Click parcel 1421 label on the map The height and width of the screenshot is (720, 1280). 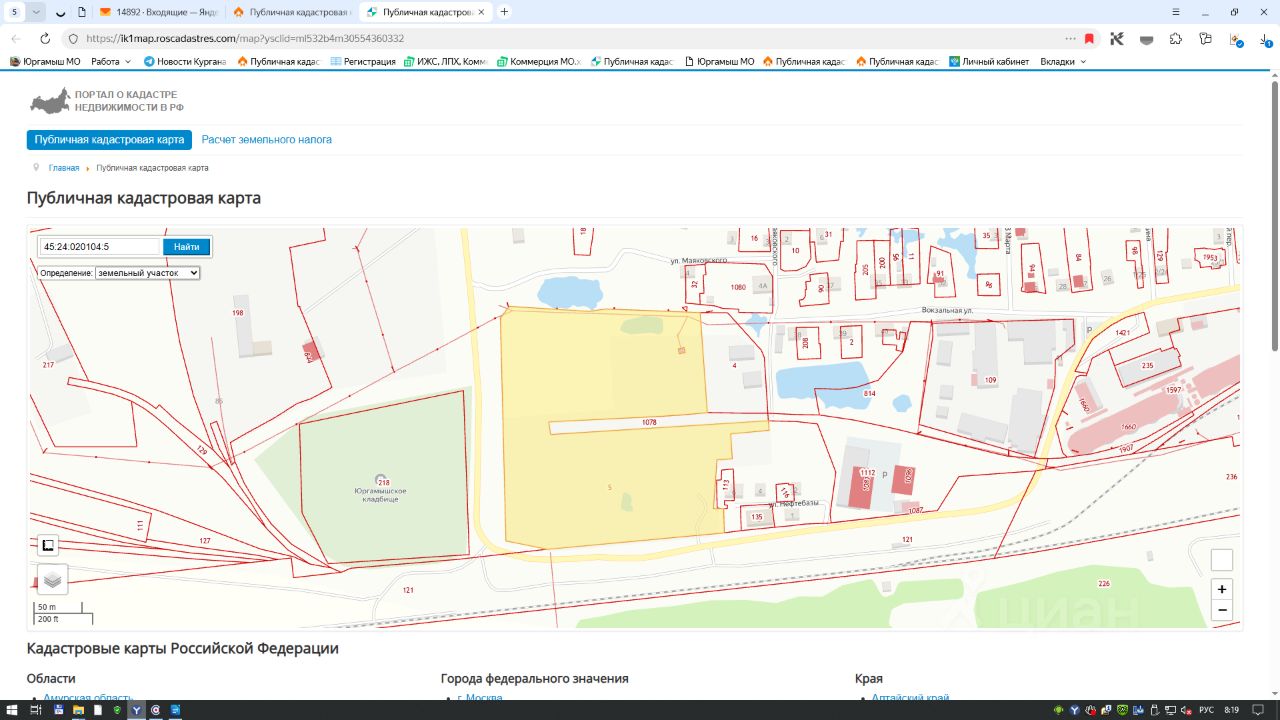(1121, 332)
